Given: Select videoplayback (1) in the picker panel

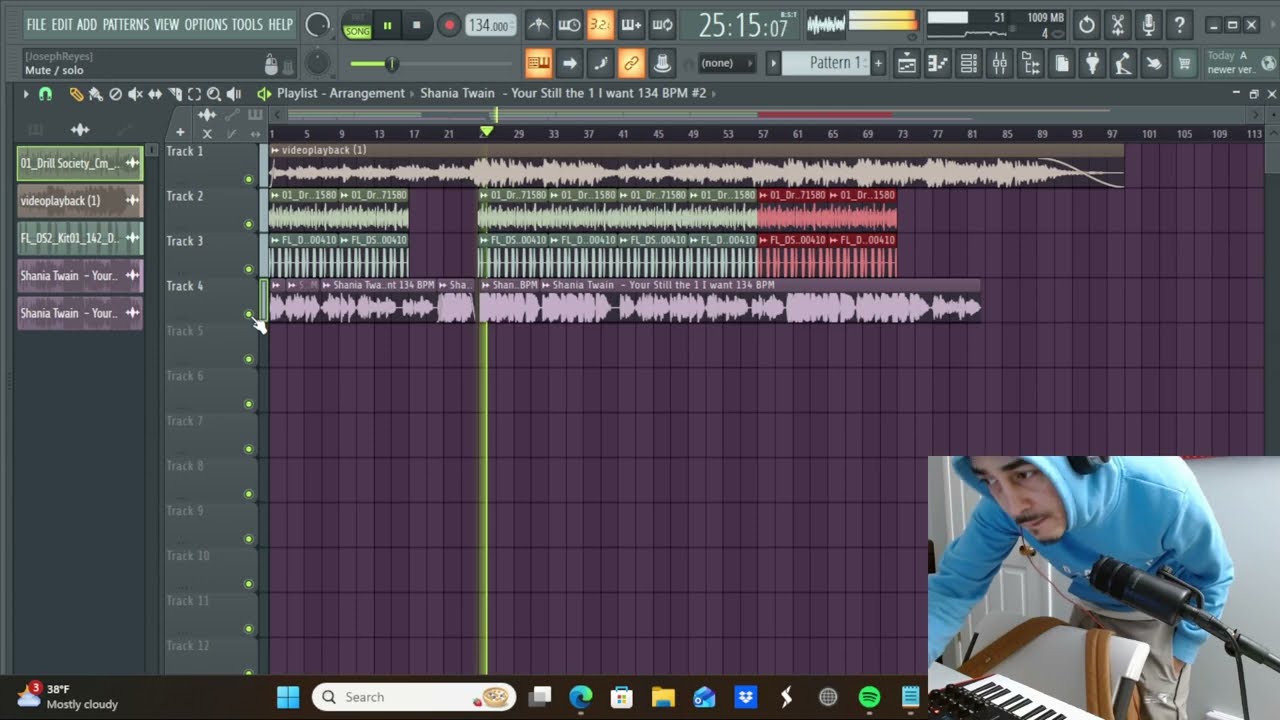Looking at the screenshot, I should (80, 201).
